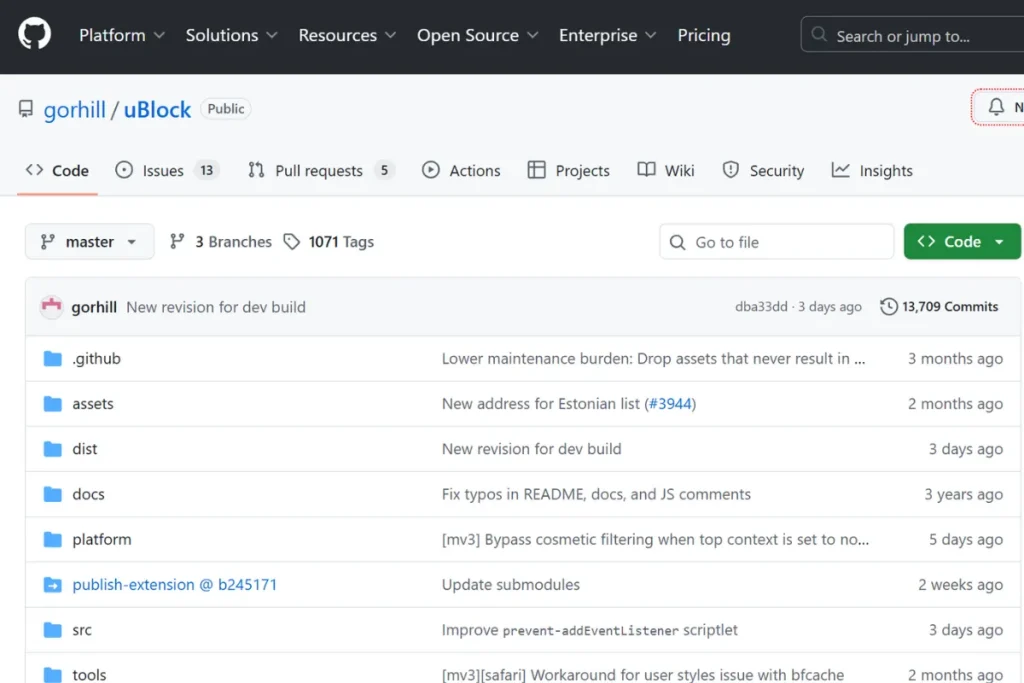
Task: Open the gorhill owner profile link
Action: (x=74, y=110)
